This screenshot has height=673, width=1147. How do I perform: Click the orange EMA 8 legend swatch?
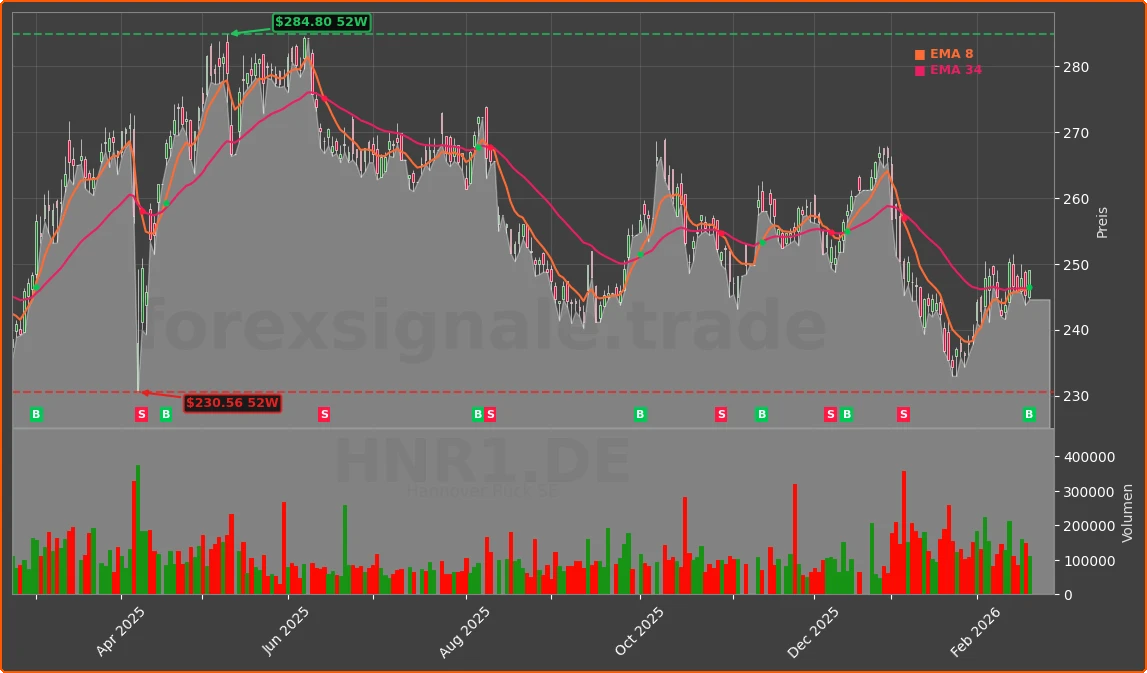[920, 55]
